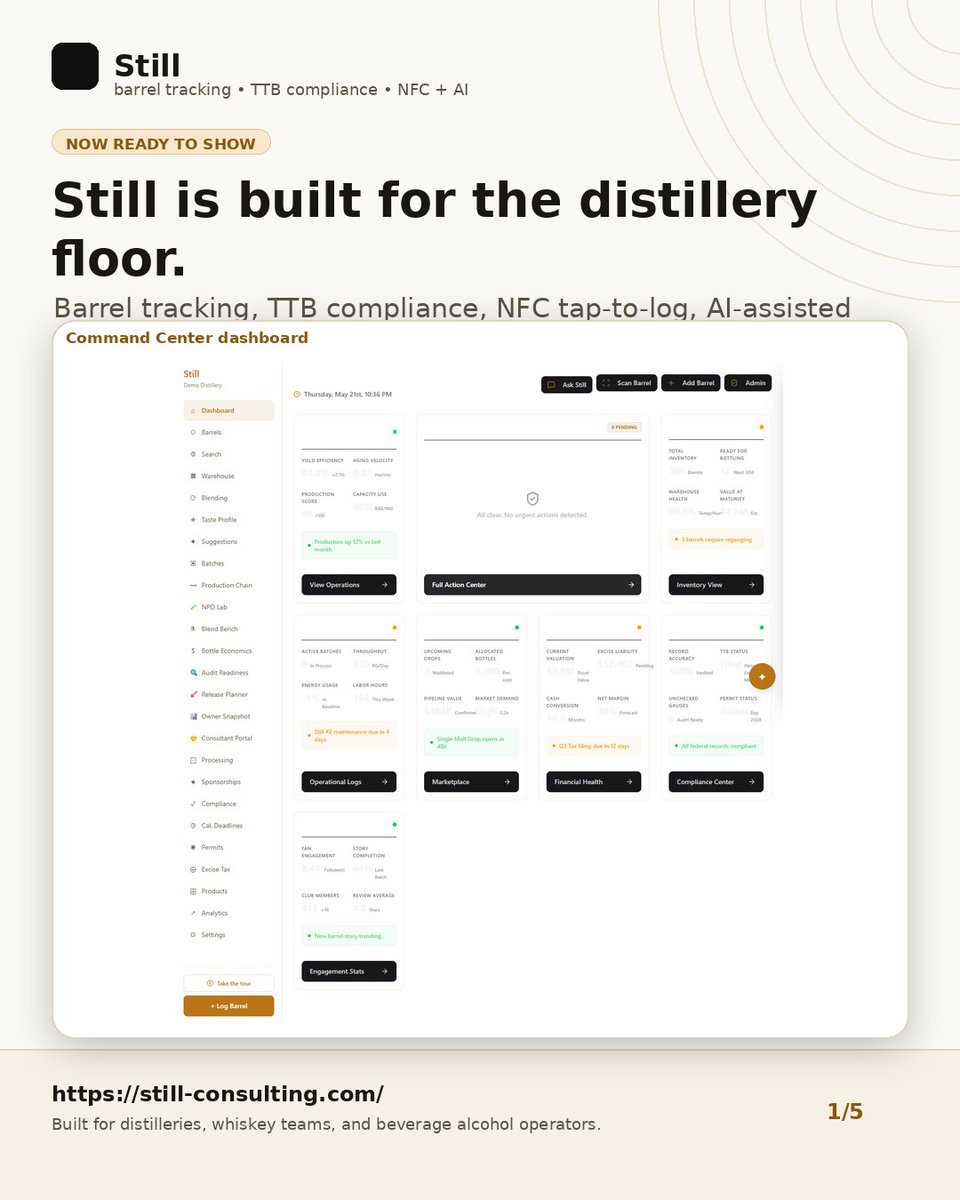Click the Blend Bench sidebar icon
960x1200 pixels.
coord(193,629)
